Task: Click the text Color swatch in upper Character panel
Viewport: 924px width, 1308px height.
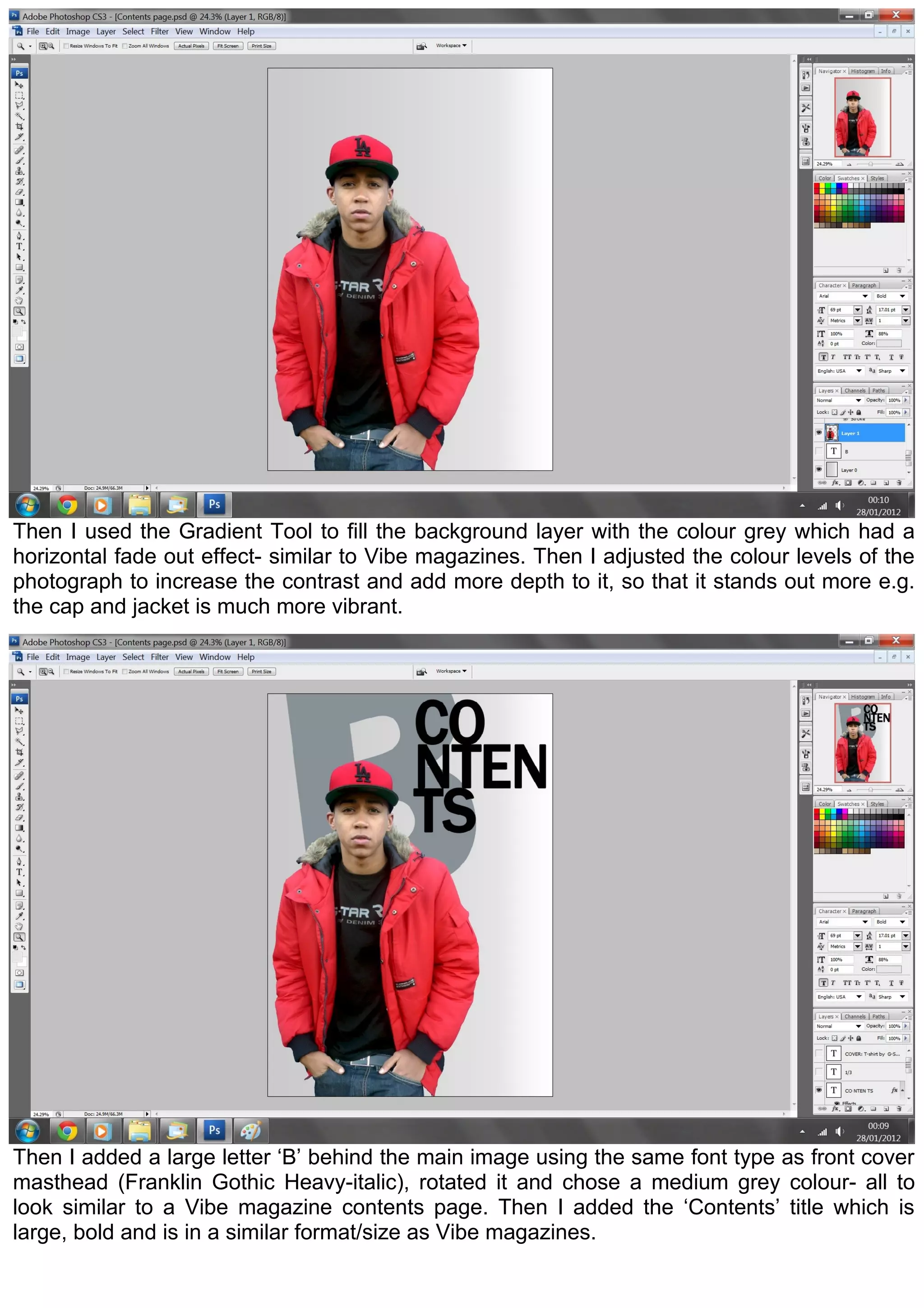Action: [x=889, y=343]
